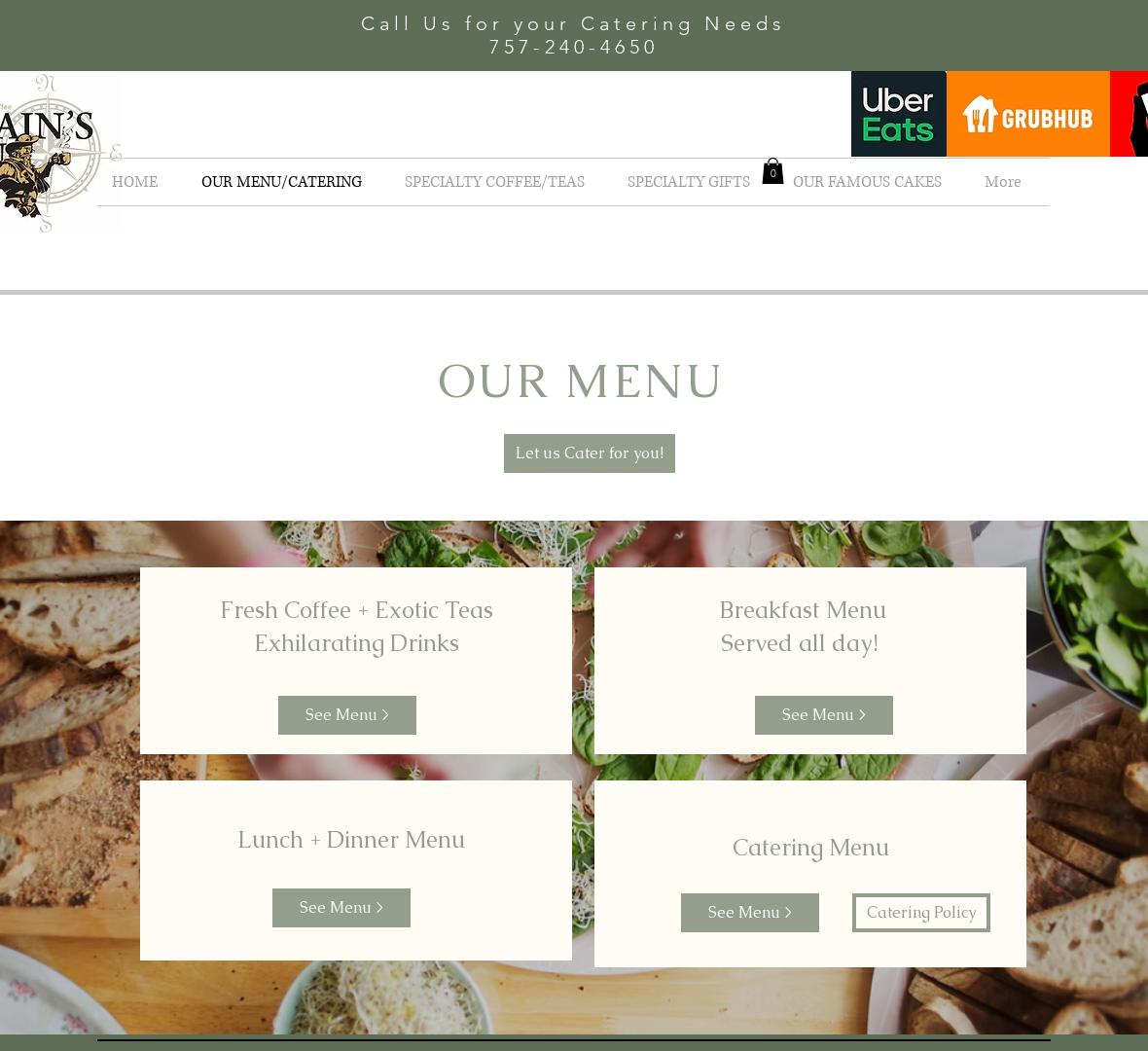See Menu for Breakfast Menu
1148x1051 pixels.
[x=824, y=715]
